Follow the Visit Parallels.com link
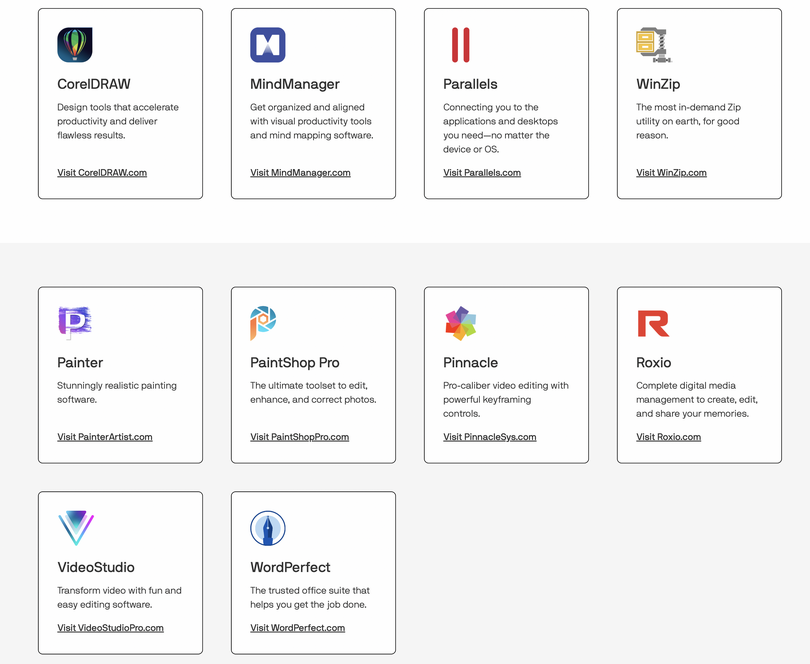 click(x=482, y=173)
